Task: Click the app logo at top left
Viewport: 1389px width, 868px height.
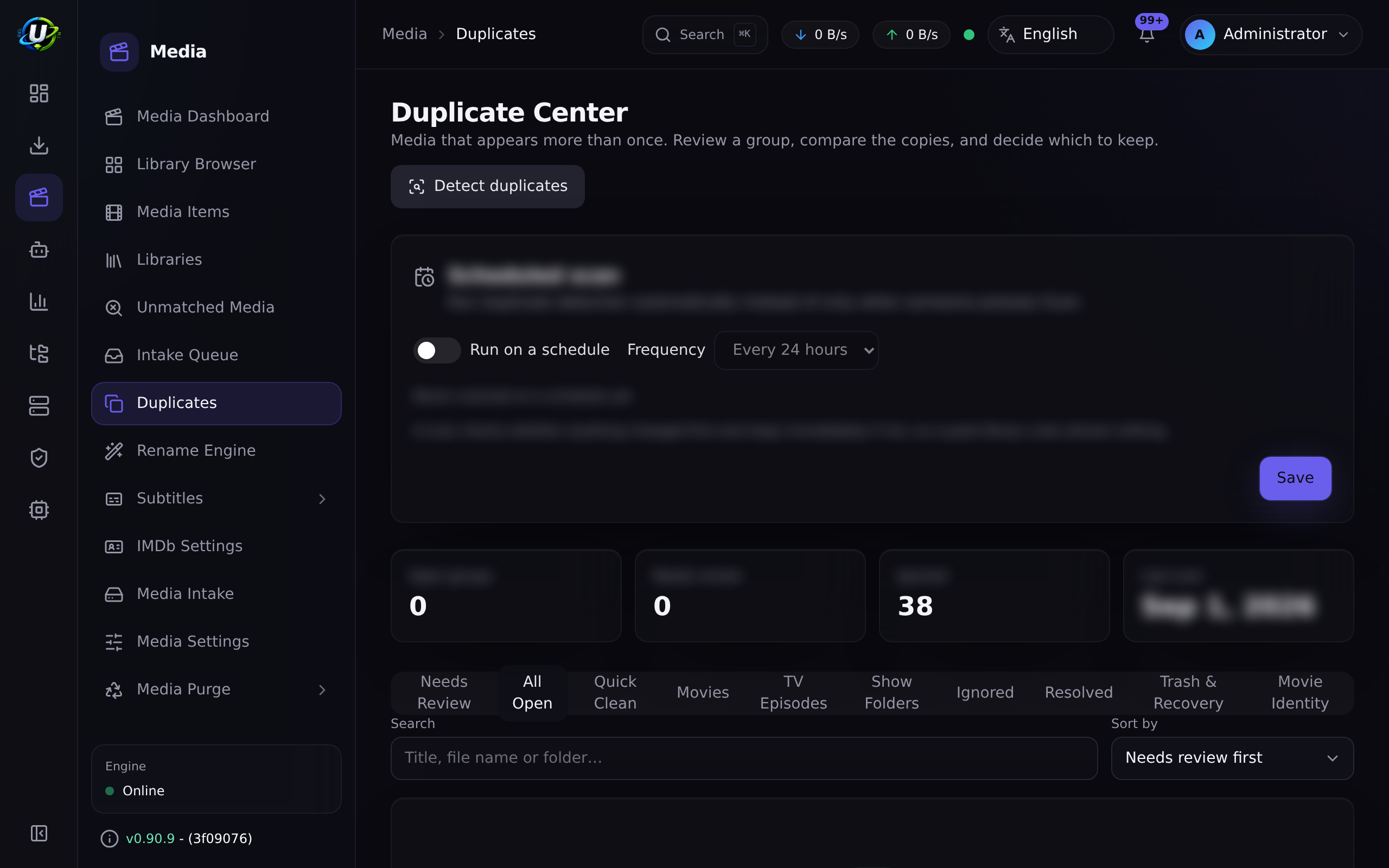Action: 39,34
